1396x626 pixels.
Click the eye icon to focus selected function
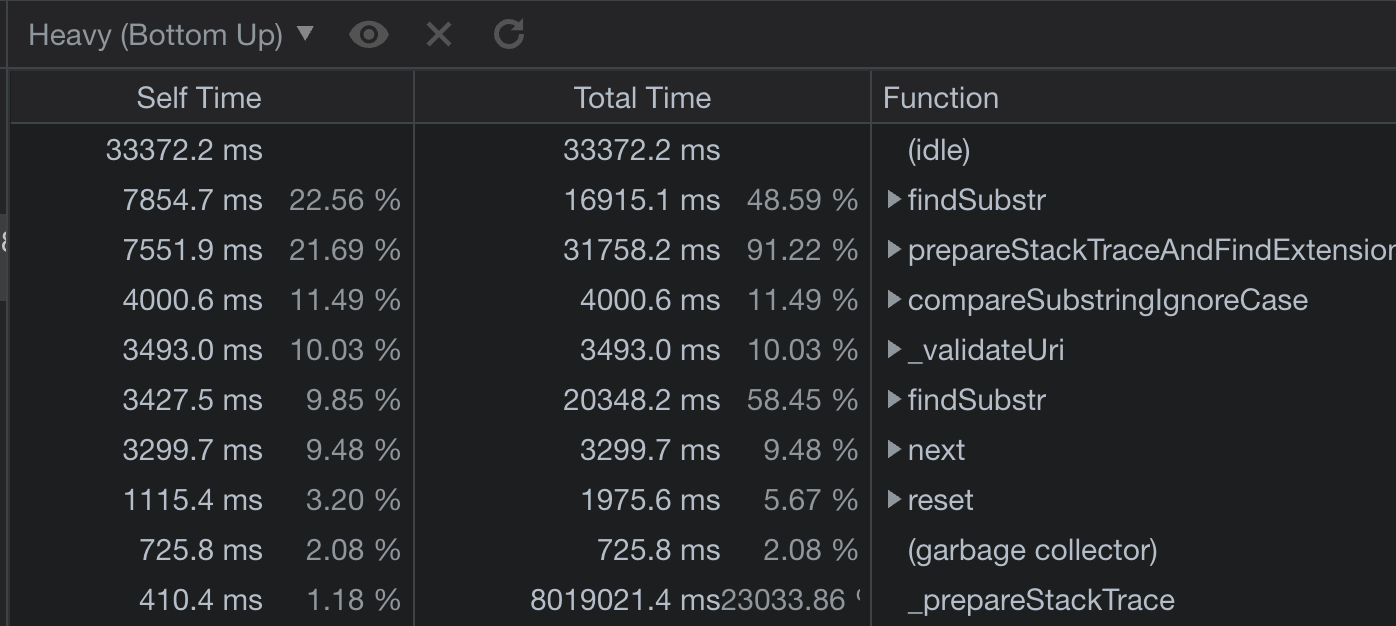pyautogui.click(x=368, y=34)
